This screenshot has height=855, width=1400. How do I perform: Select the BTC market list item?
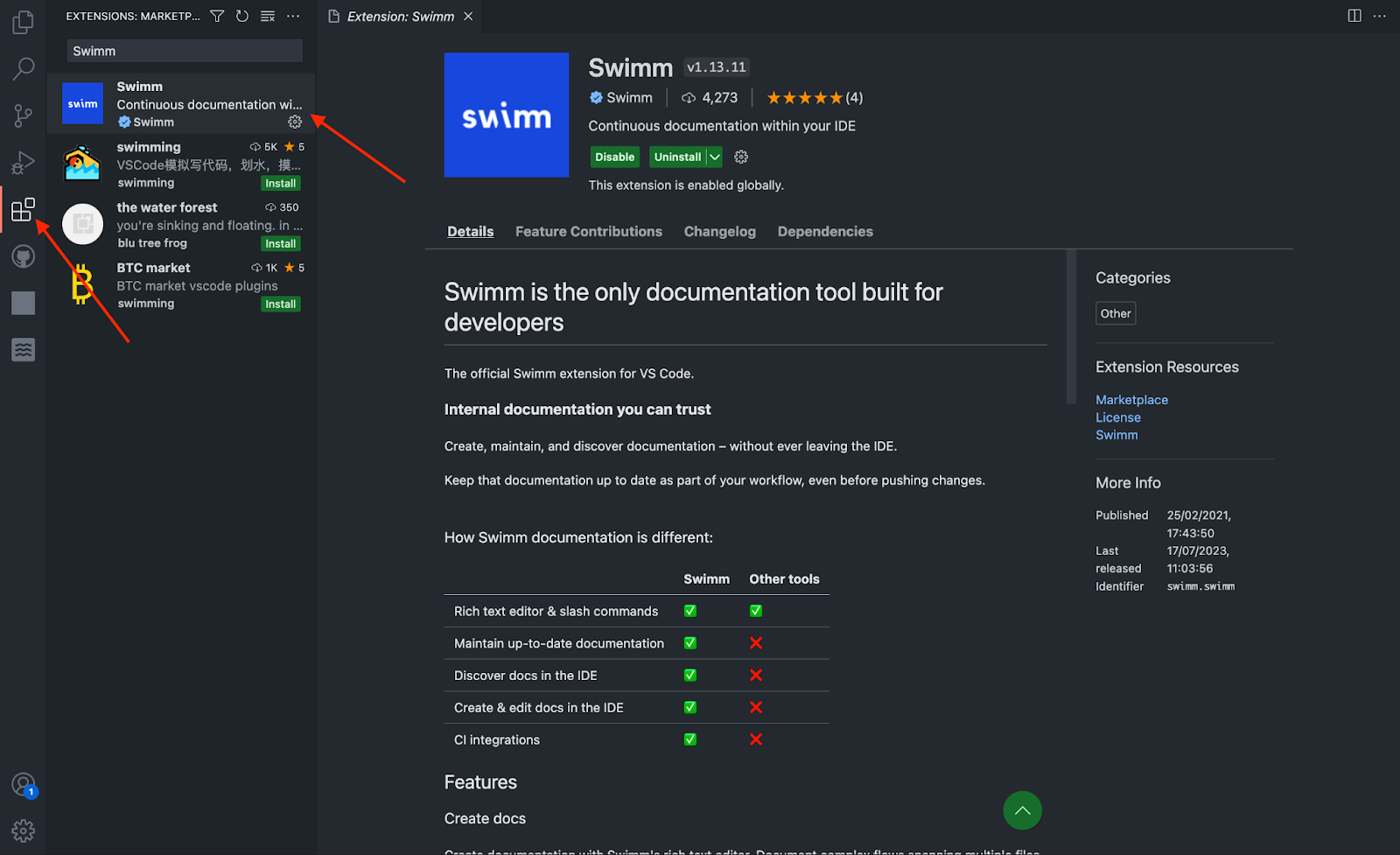click(x=181, y=284)
